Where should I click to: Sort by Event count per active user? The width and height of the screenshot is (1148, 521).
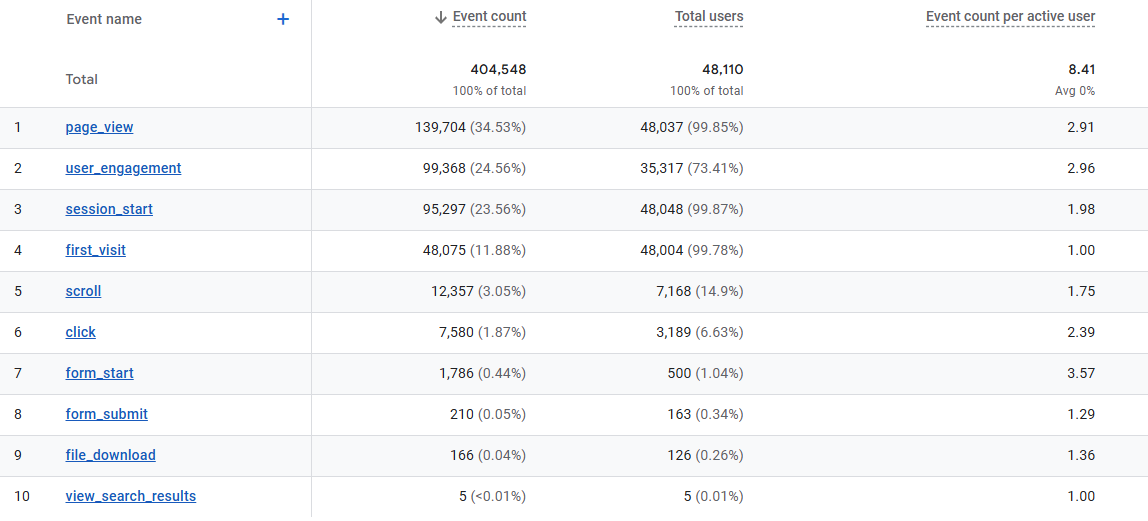pos(1010,17)
